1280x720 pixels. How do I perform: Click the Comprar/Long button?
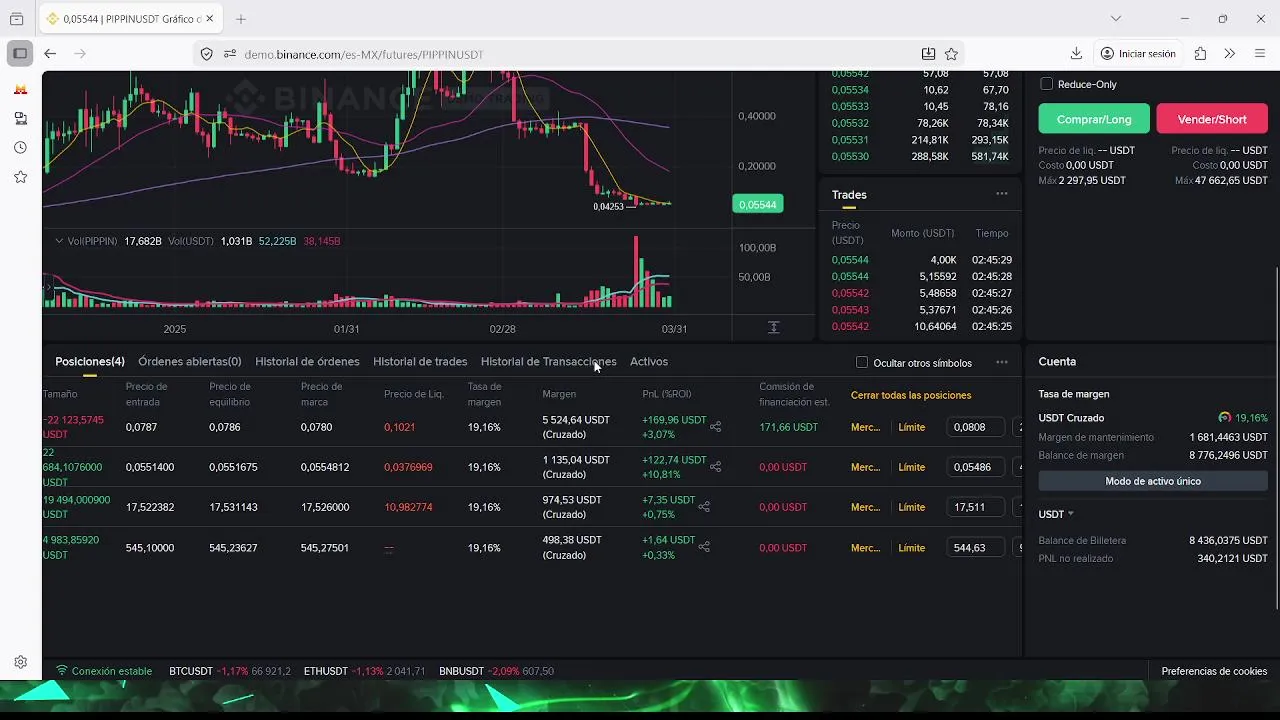coord(1094,119)
